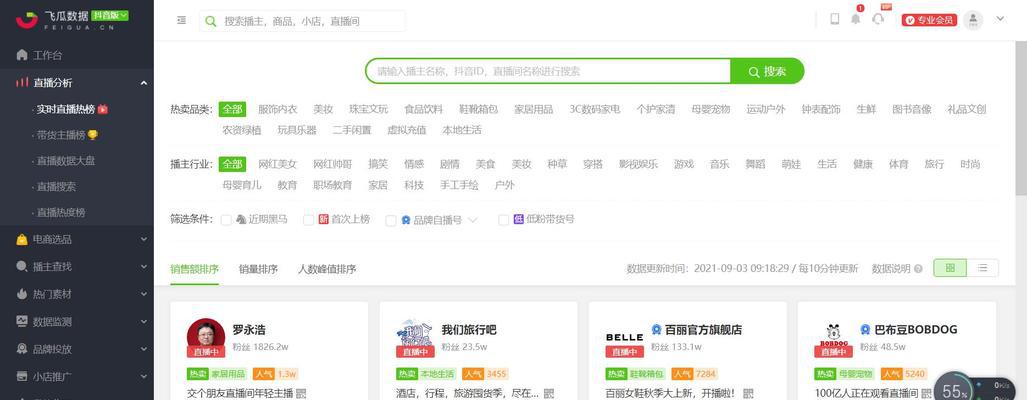The width and height of the screenshot is (1027, 400).
Task: Select 全部 under 热卖品类
Action: [233, 109]
